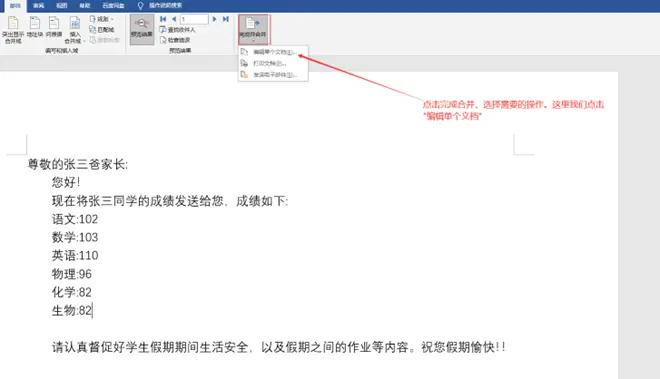
Task: Go to previous record arrow
Action: pyautogui.click(x=173, y=19)
